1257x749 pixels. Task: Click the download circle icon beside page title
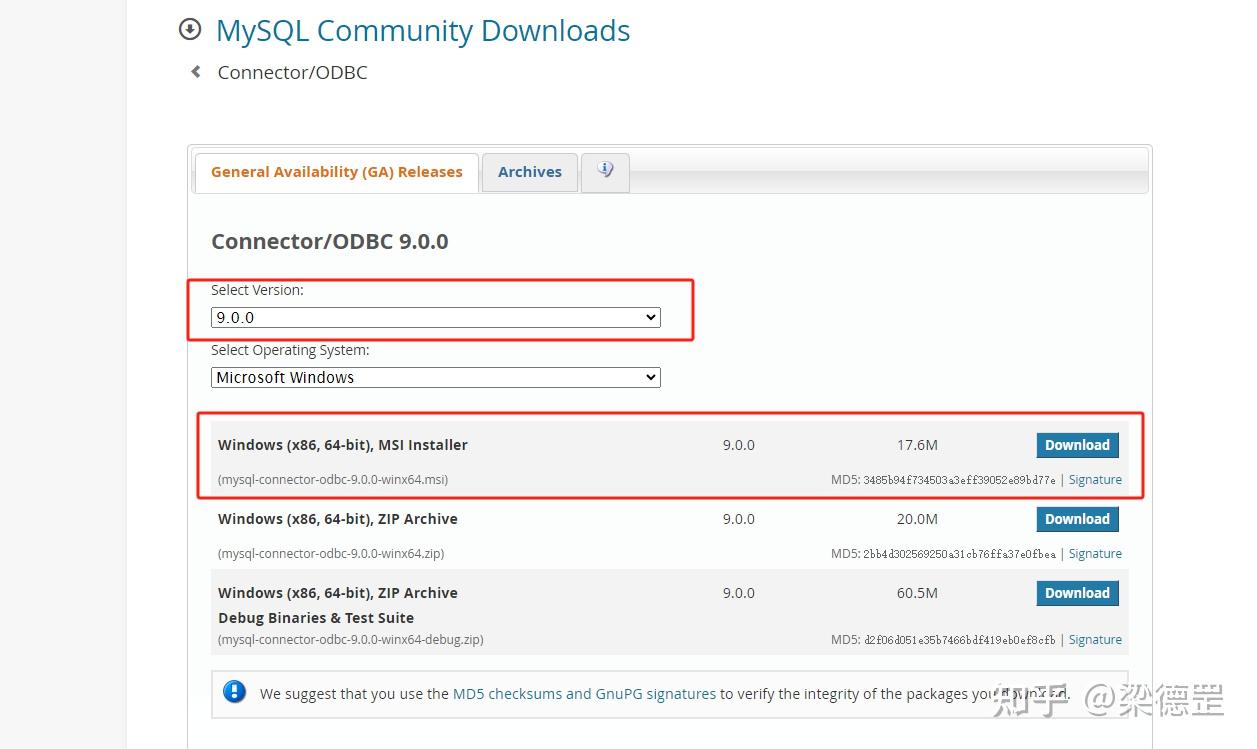coord(190,30)
